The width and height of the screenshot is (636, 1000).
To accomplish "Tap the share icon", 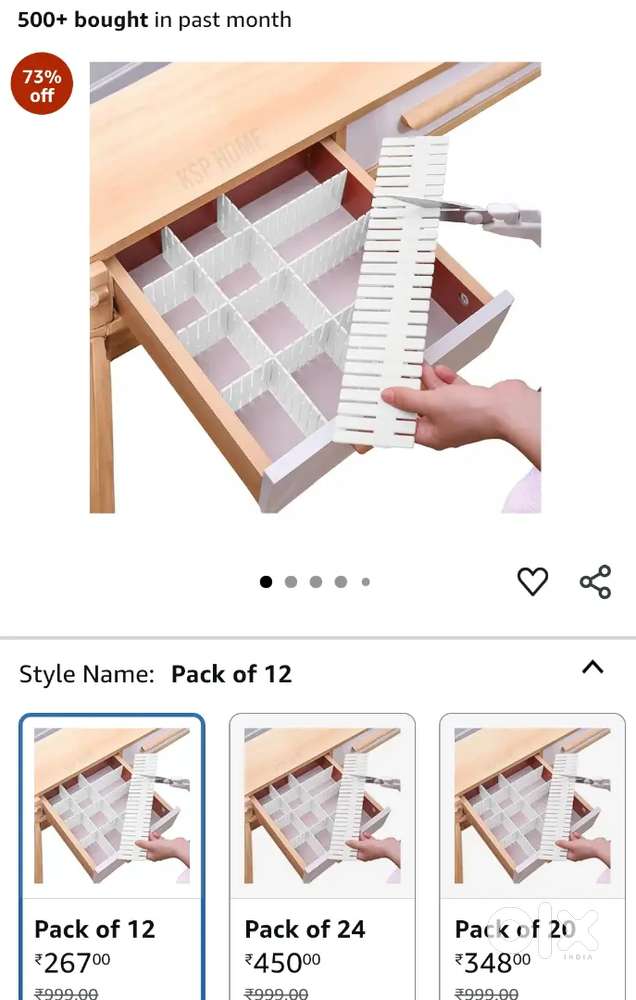I will point(595,582).
